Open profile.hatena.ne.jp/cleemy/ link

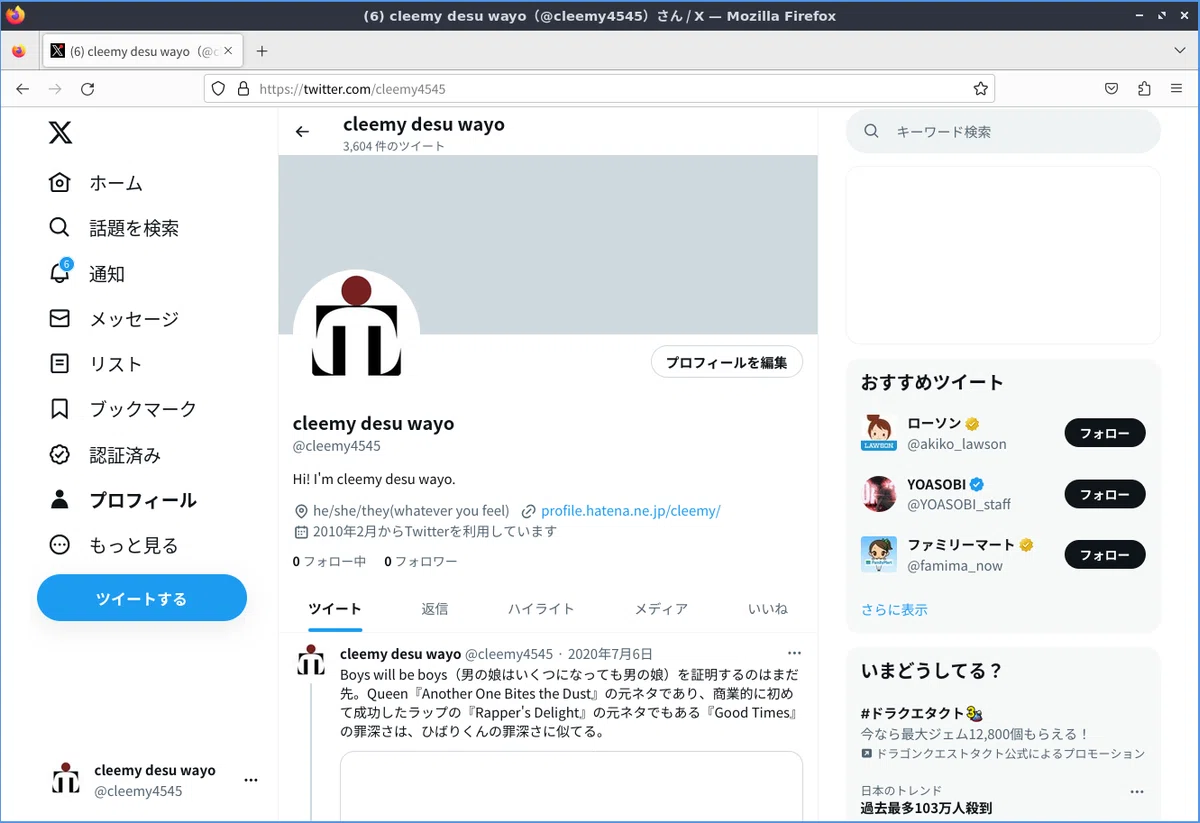click(x=630, y=510)
